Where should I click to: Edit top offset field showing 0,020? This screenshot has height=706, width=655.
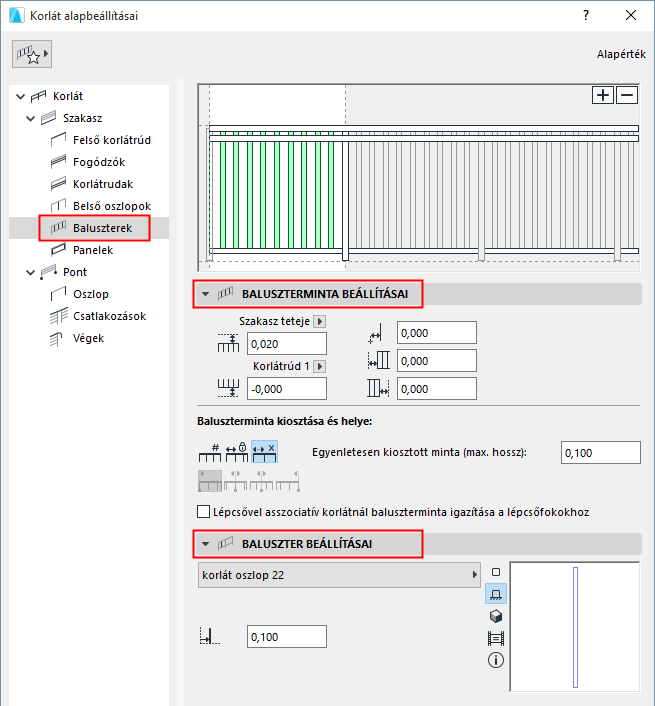coord(287,344)
